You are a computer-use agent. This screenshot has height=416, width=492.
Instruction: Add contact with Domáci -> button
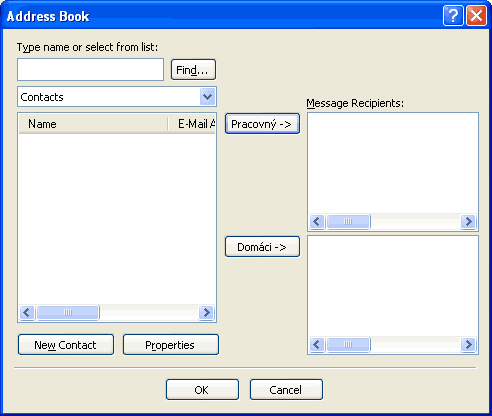262,247
